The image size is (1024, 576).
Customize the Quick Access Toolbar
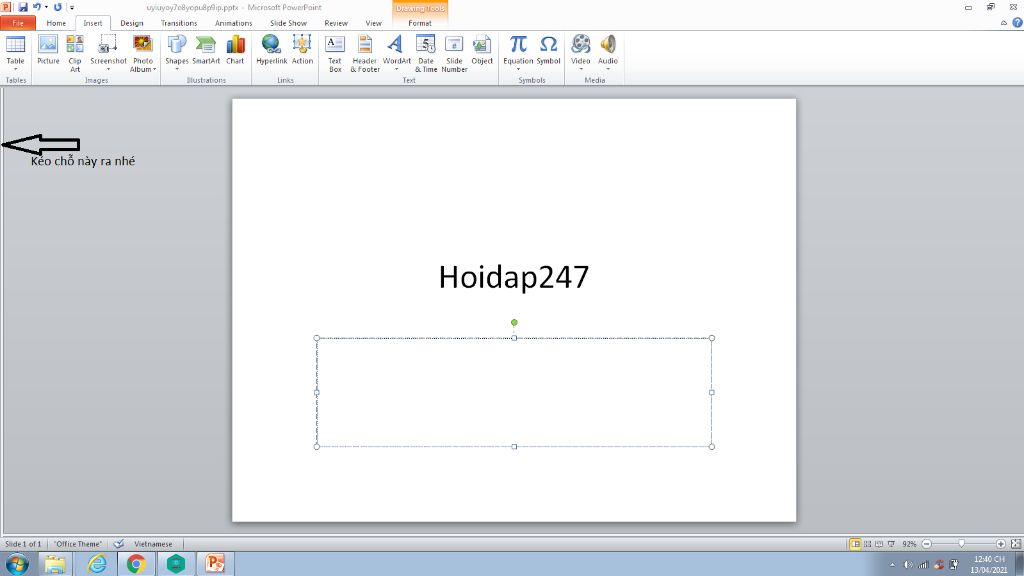pos(72,7)
